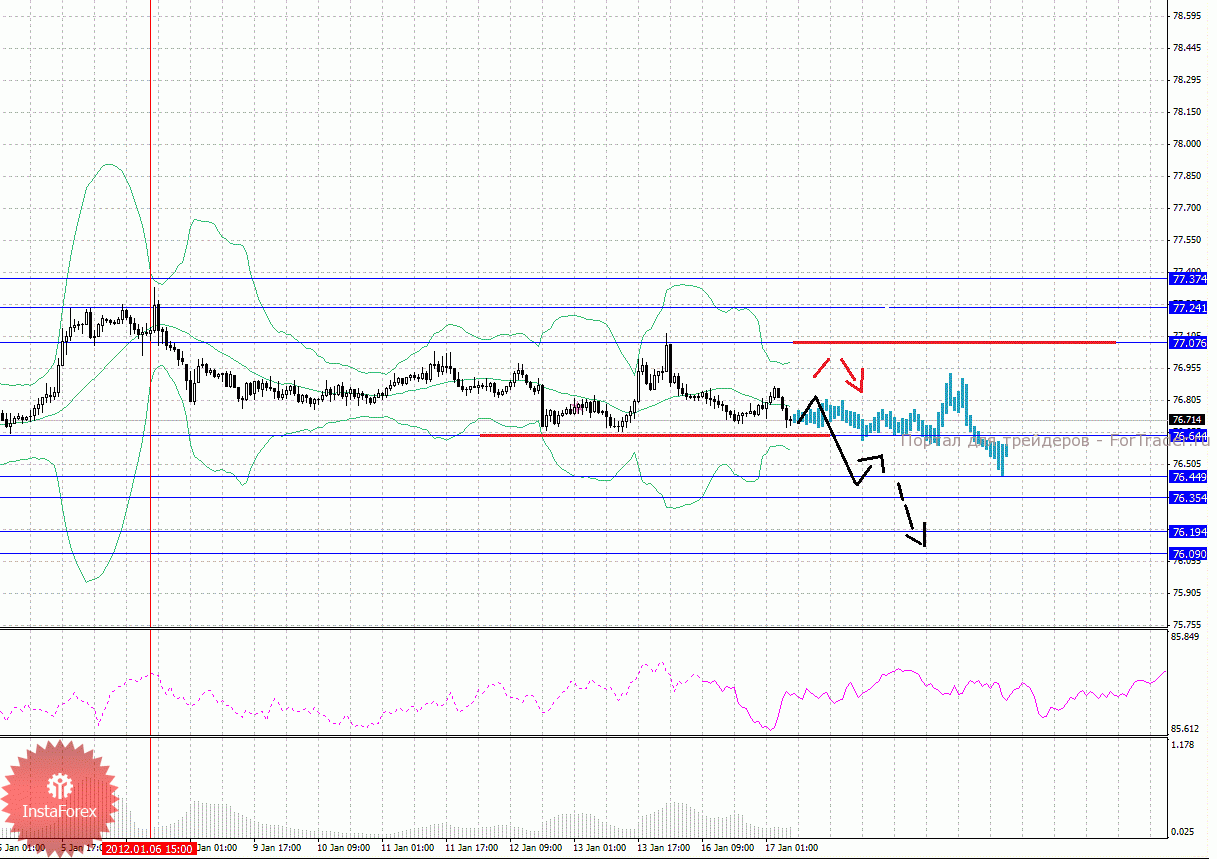Viewport: 1217px width, 859px height.
Task: Click the InstaForex logo badge
Action: pyautogui.click(x=60, y=798)
